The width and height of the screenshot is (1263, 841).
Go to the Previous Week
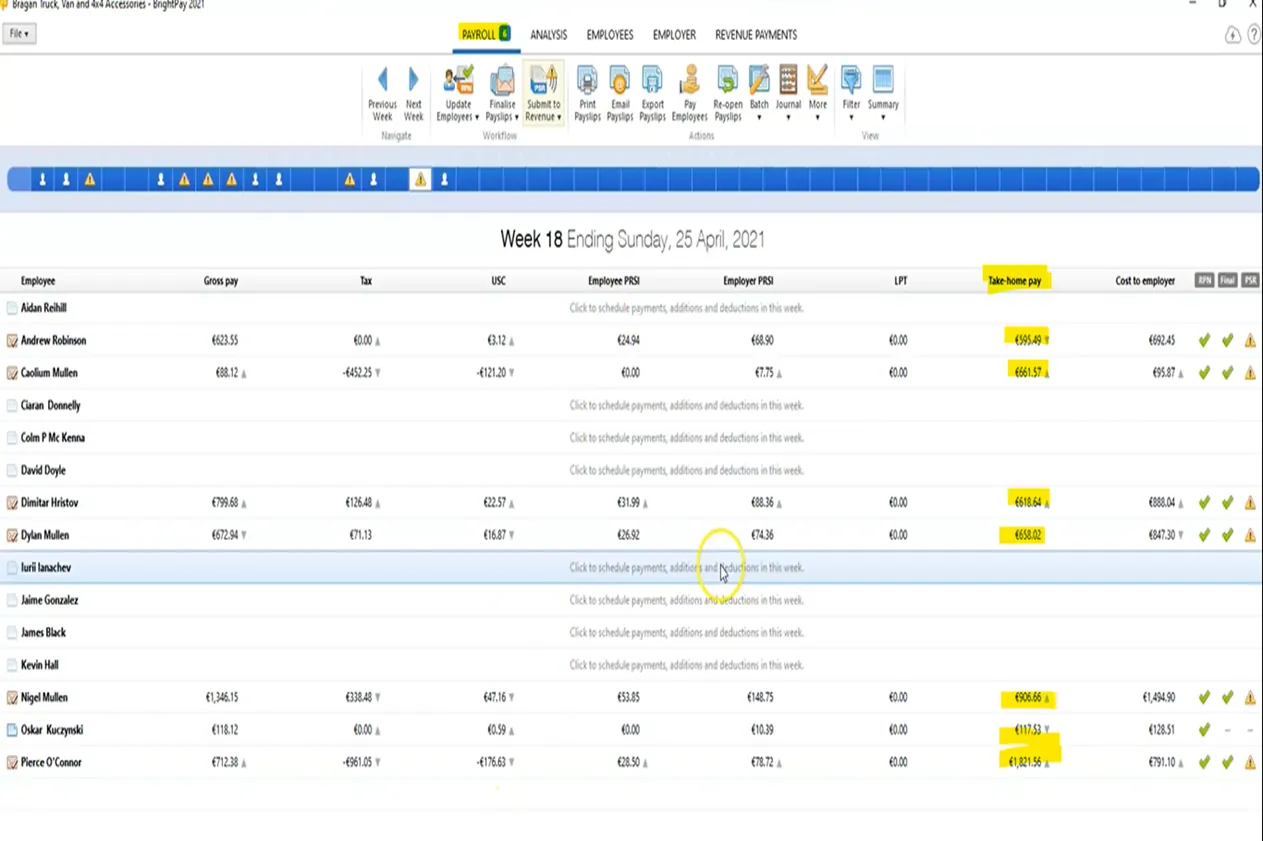[x=382, y=94]
